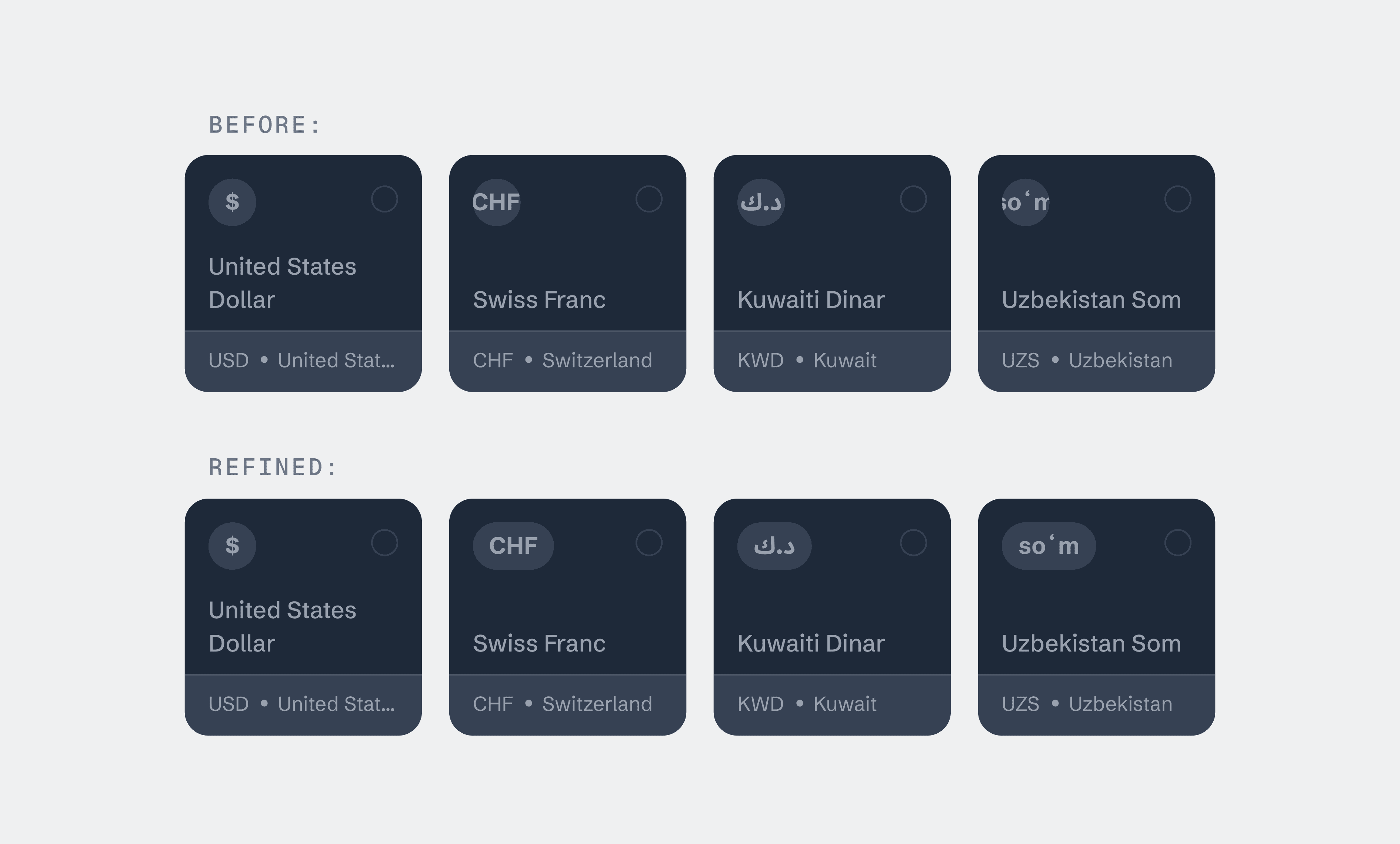
Task: Click 'USD' code in Before row footer
Action: (229, 361)
